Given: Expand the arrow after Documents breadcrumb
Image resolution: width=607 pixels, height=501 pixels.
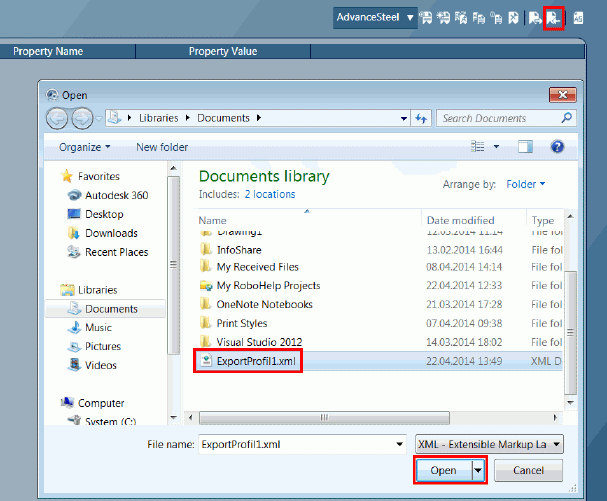Looking at the screenshot, I should (x=259, y=118).
